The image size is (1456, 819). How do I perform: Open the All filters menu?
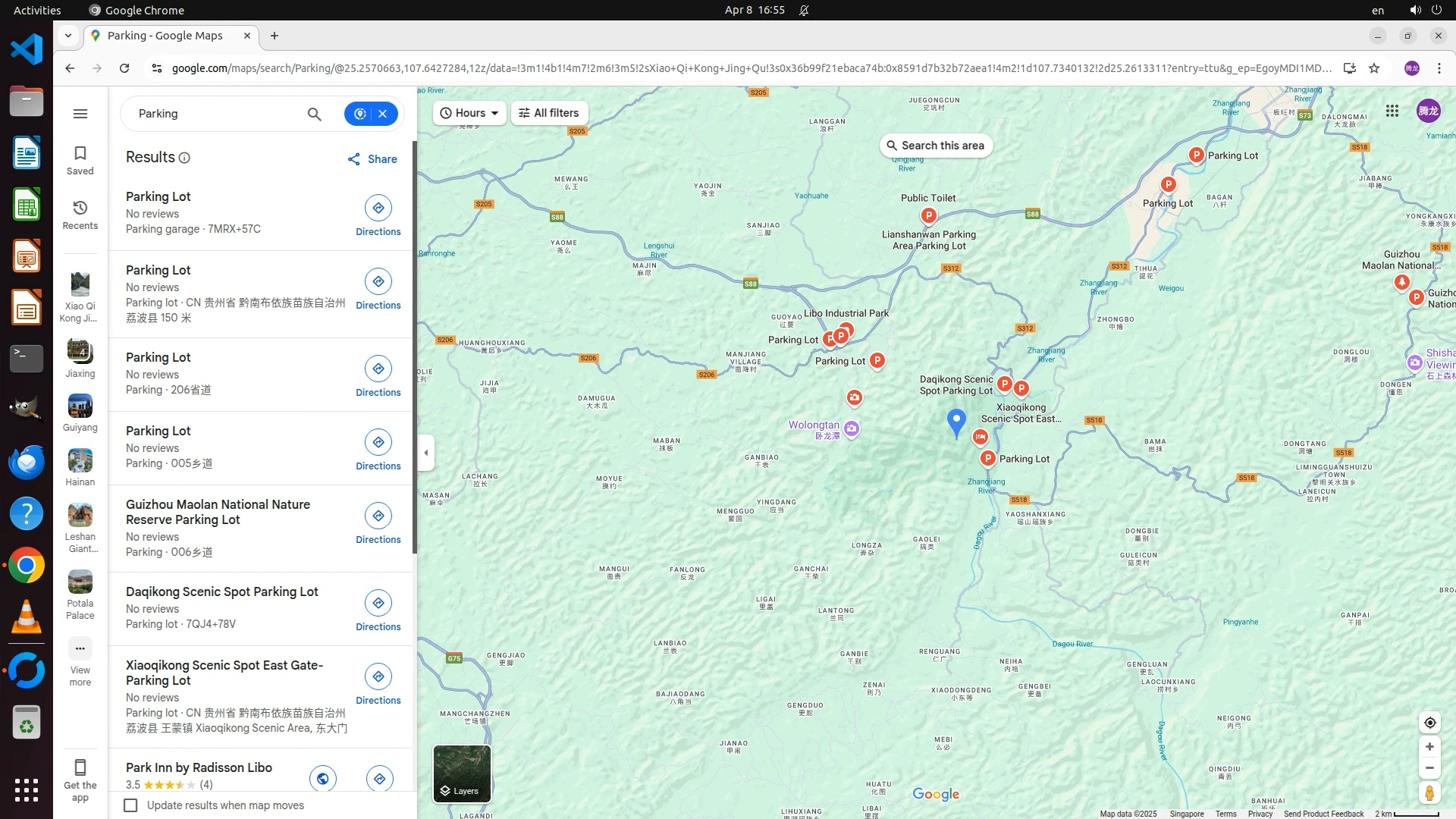[549, 113]
